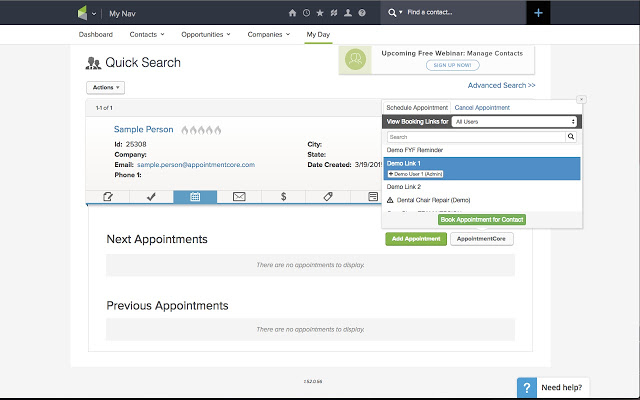Click the blue plus quick-add button

pos(538,13)
